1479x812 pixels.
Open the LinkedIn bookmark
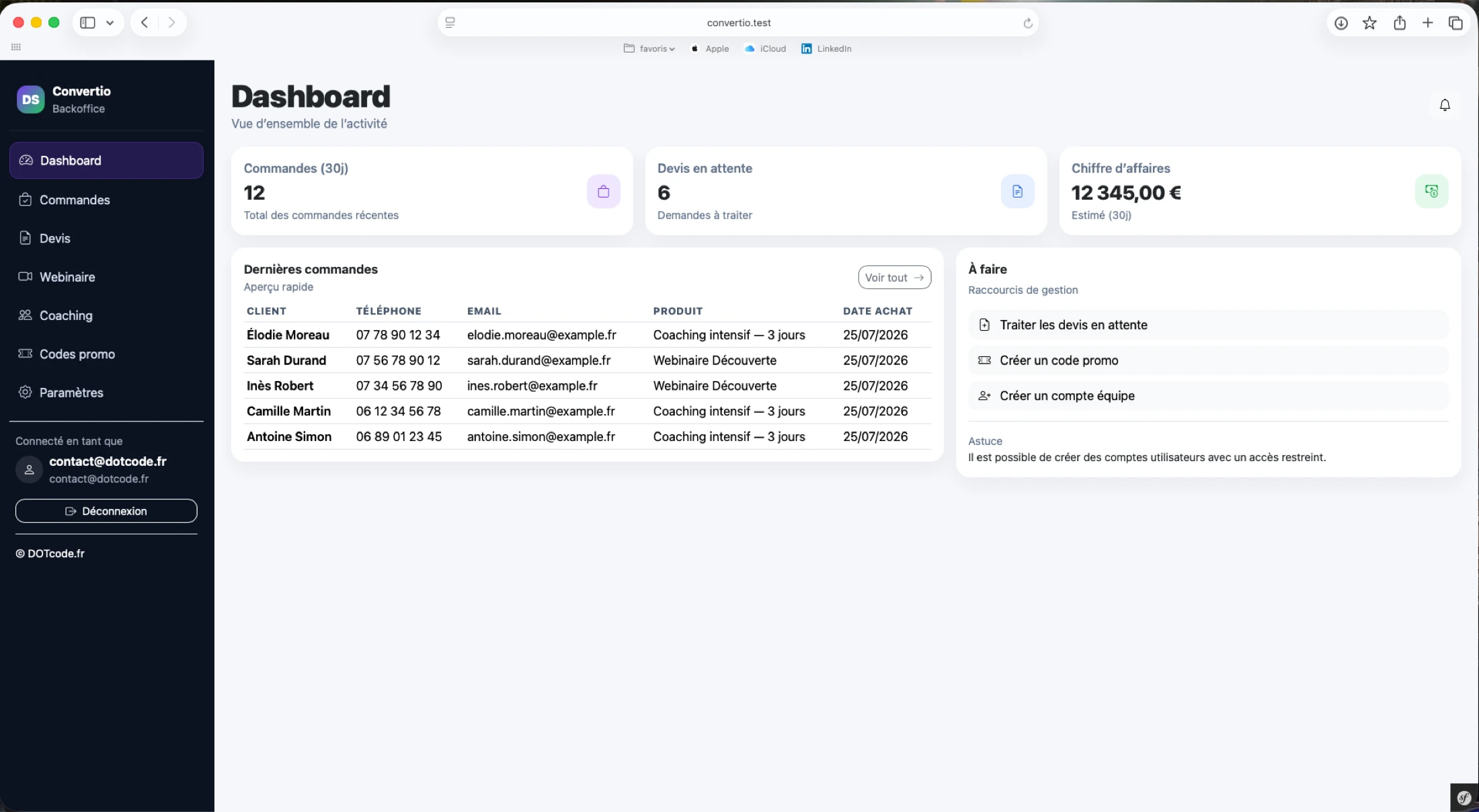click(826, 48)
